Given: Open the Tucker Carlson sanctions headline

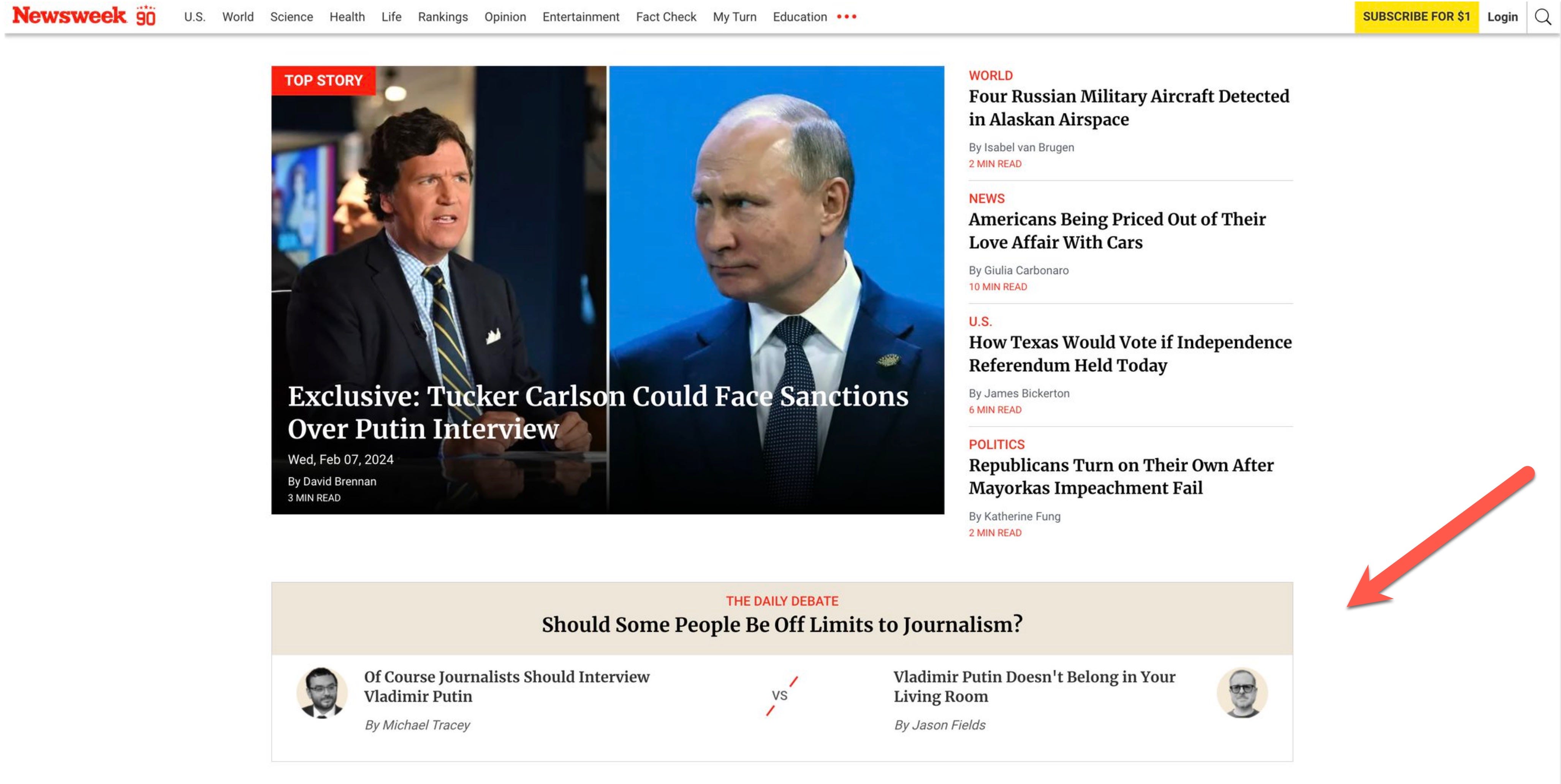Looking at the screenshot, I should pyautogui.click(x=597, y=412).
